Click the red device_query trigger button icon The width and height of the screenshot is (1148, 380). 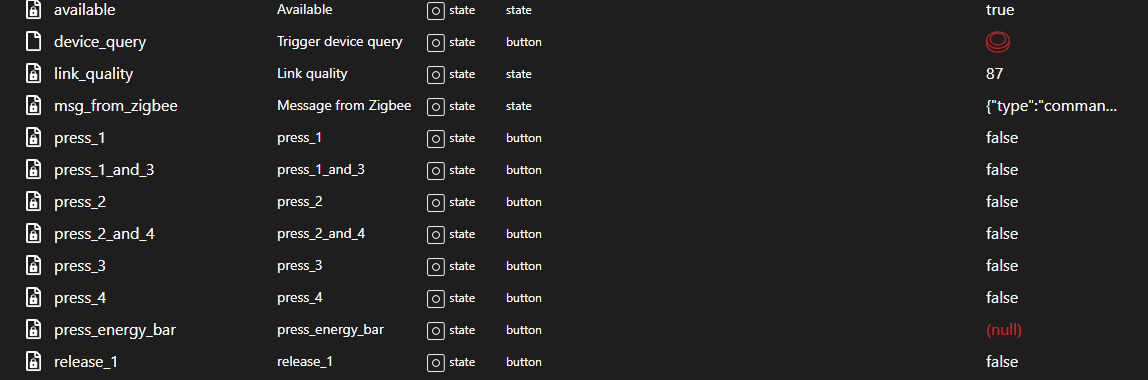(997, 42)
